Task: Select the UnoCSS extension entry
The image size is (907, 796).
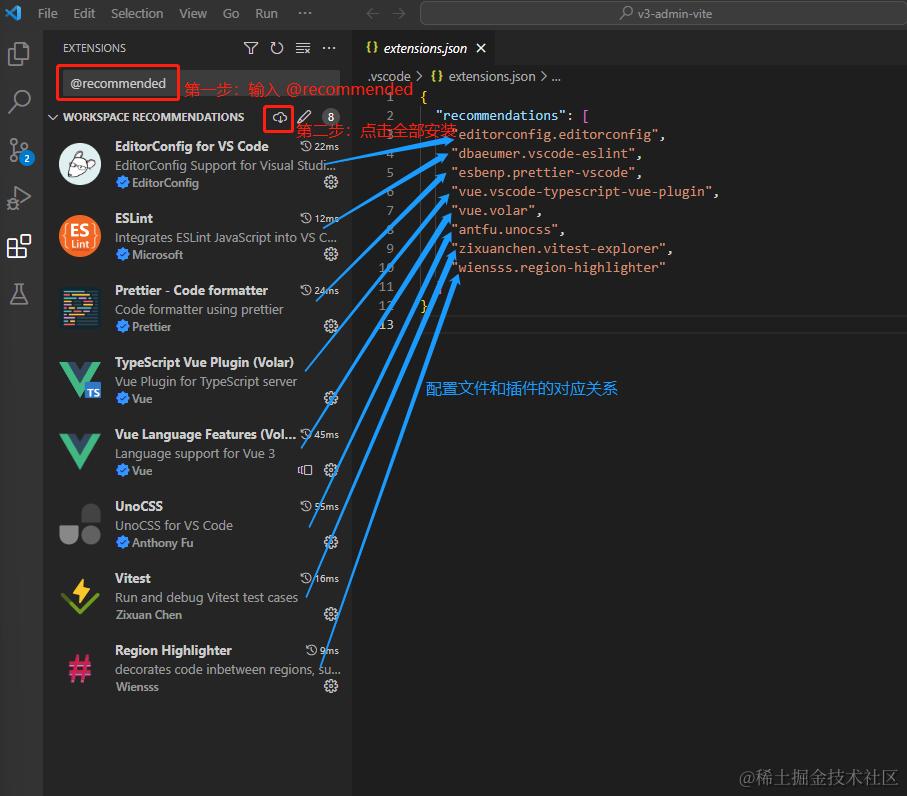Action: pos(198,525)
